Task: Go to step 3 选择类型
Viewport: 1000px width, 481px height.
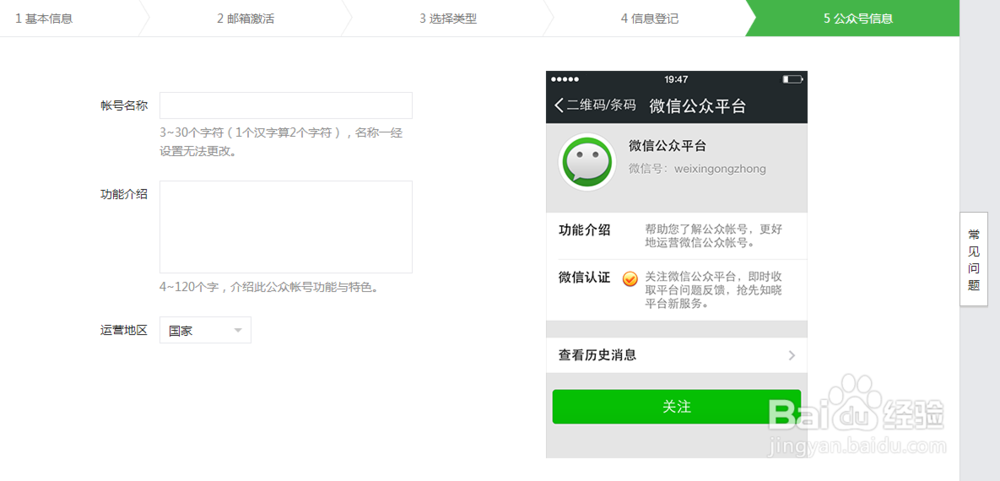Action: 448,18
